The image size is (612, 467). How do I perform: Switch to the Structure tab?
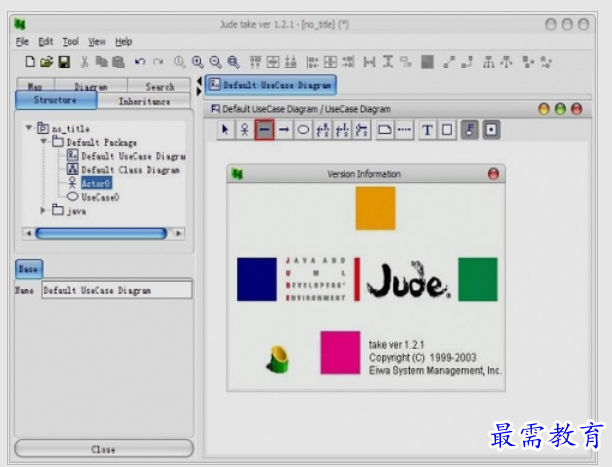pos(56,100)
